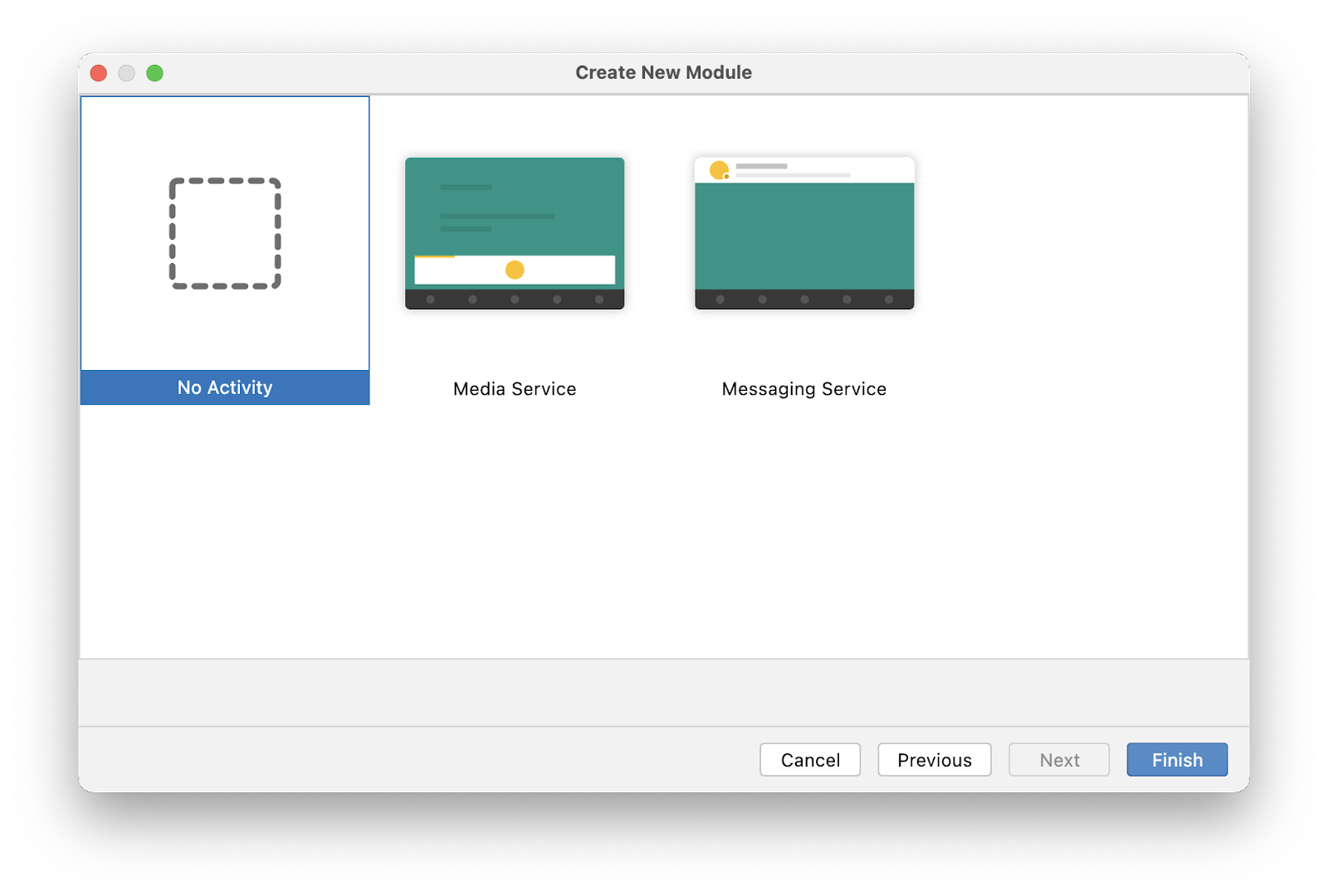Click the blue No Activity label
The height and width of the screenshot is (896, 1328).
tap(225, 387)
